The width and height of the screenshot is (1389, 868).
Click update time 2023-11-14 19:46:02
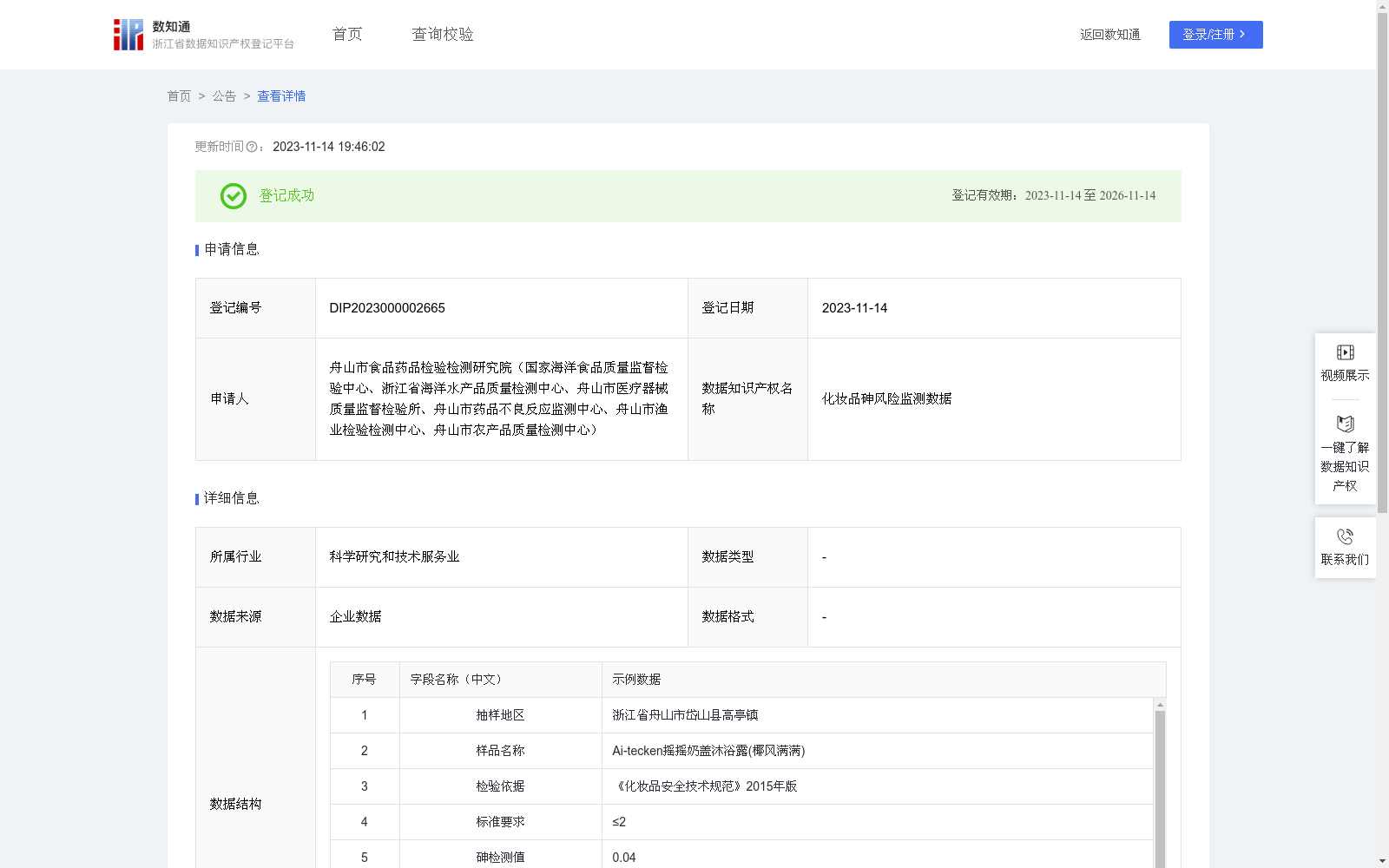click(329, 148)
